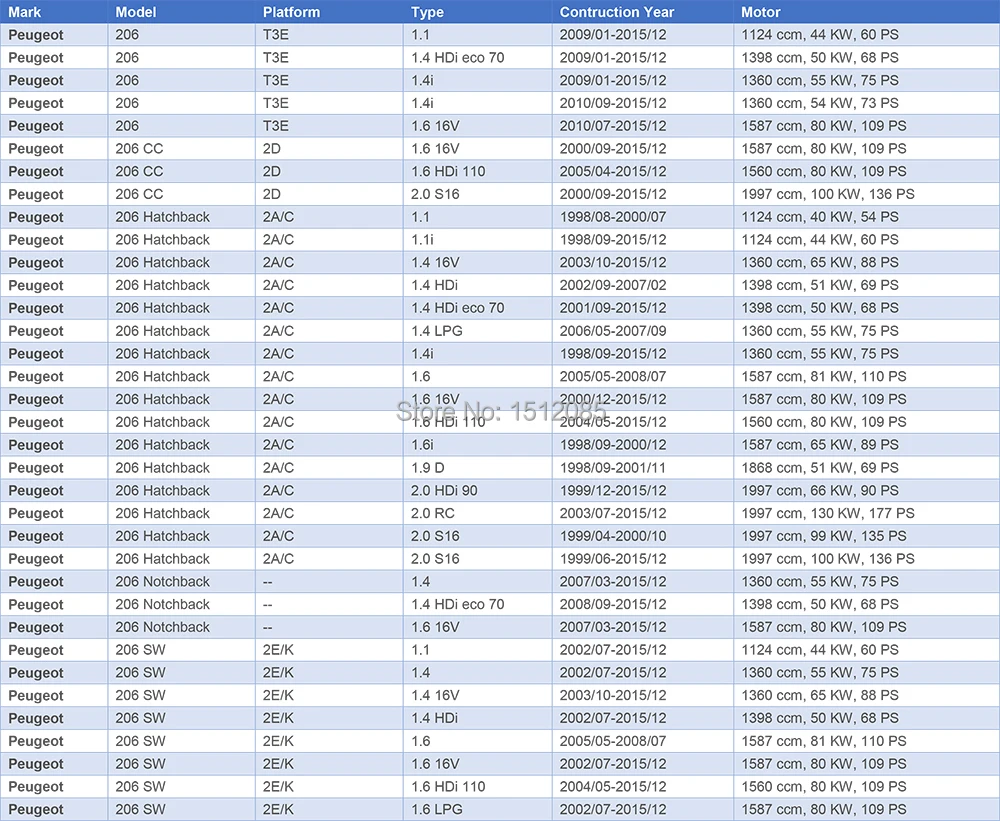Click construction year 1998/09-2000/12
This screenshot has height=821, width=1000.
click(x=613, y=445)
